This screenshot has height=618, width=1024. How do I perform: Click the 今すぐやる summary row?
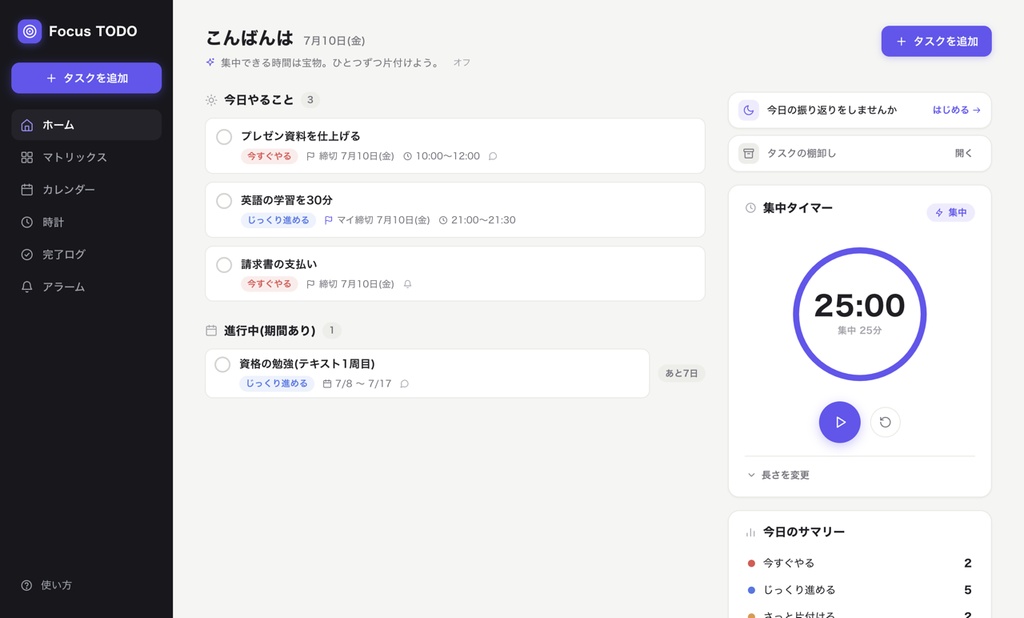pyautogui.click(x=859, y=563)
